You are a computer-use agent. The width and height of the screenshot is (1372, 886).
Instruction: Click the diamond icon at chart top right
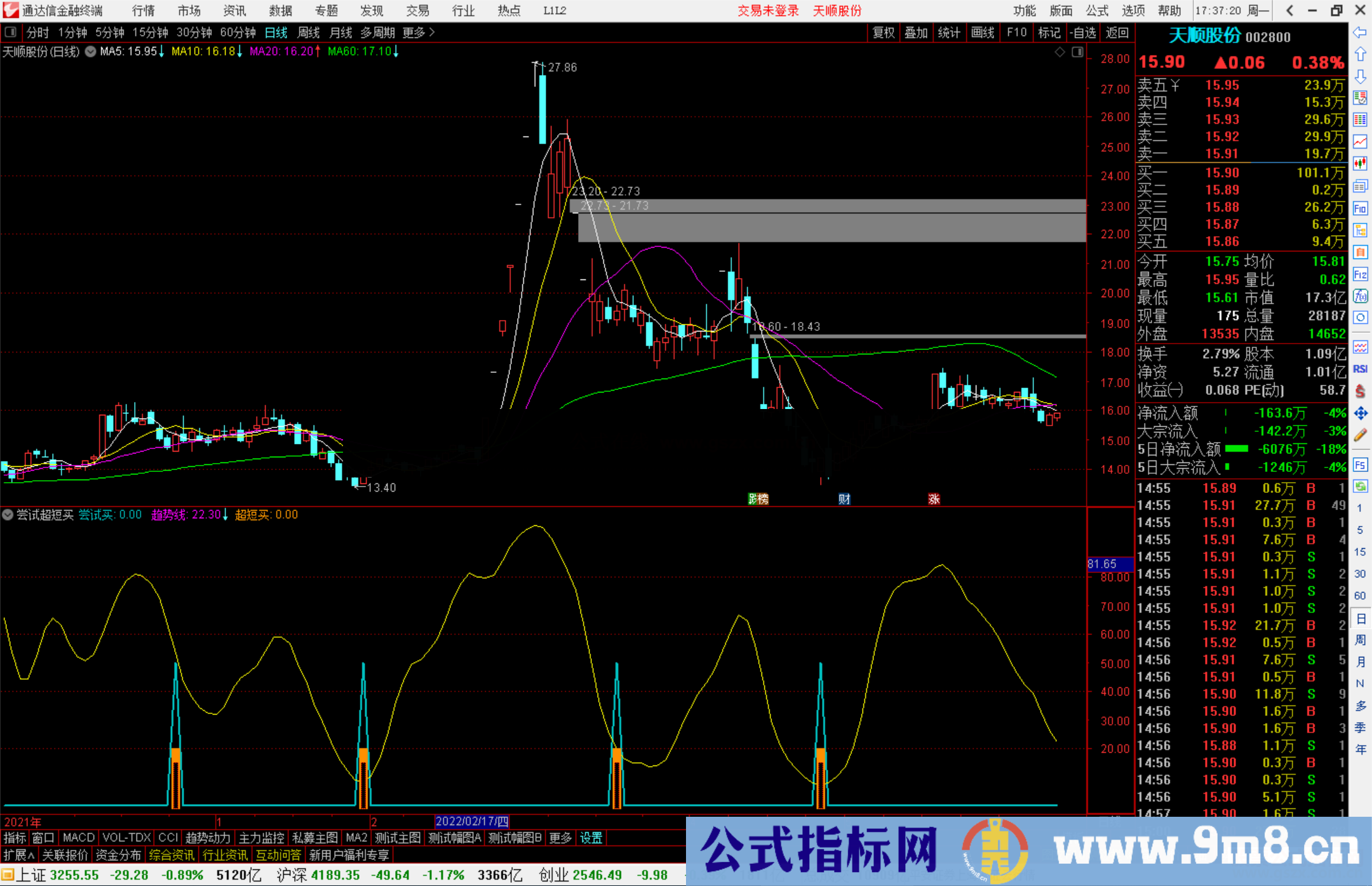click(x=1059, y=52)
